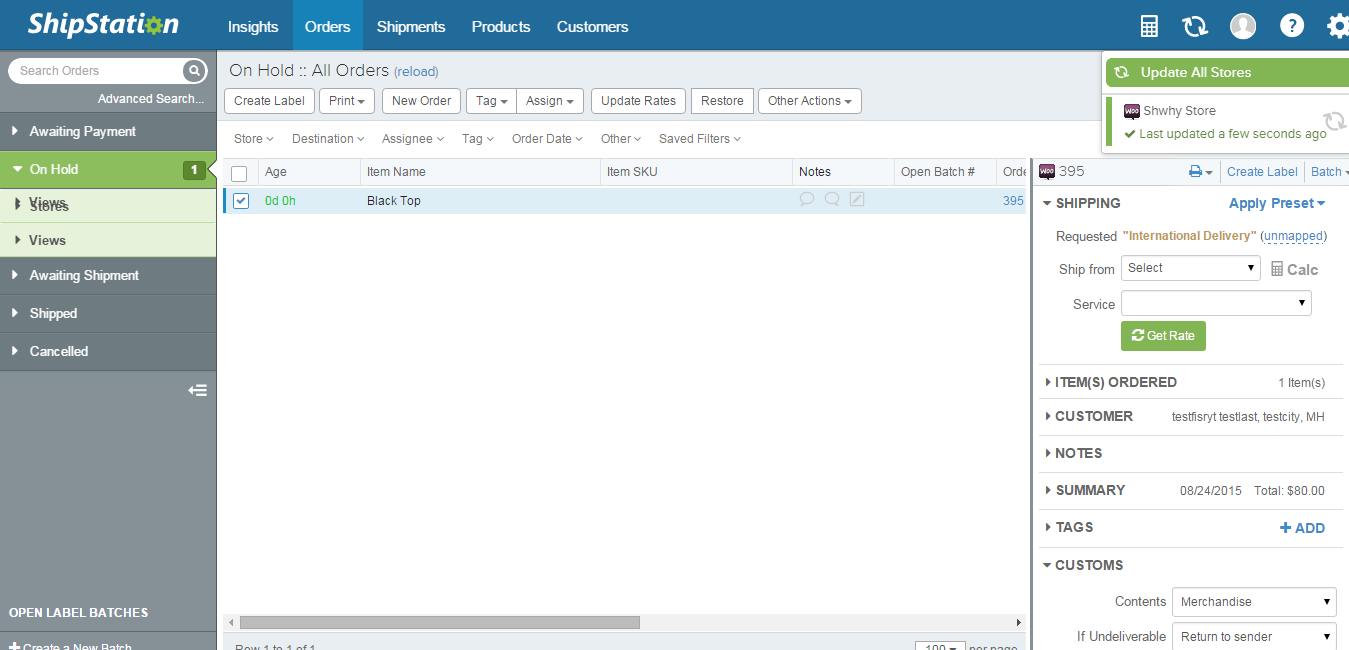The width and height of the screenshot is (1349, 650).
Task: Go to the Shipments tab
Action: pos(411,26)
